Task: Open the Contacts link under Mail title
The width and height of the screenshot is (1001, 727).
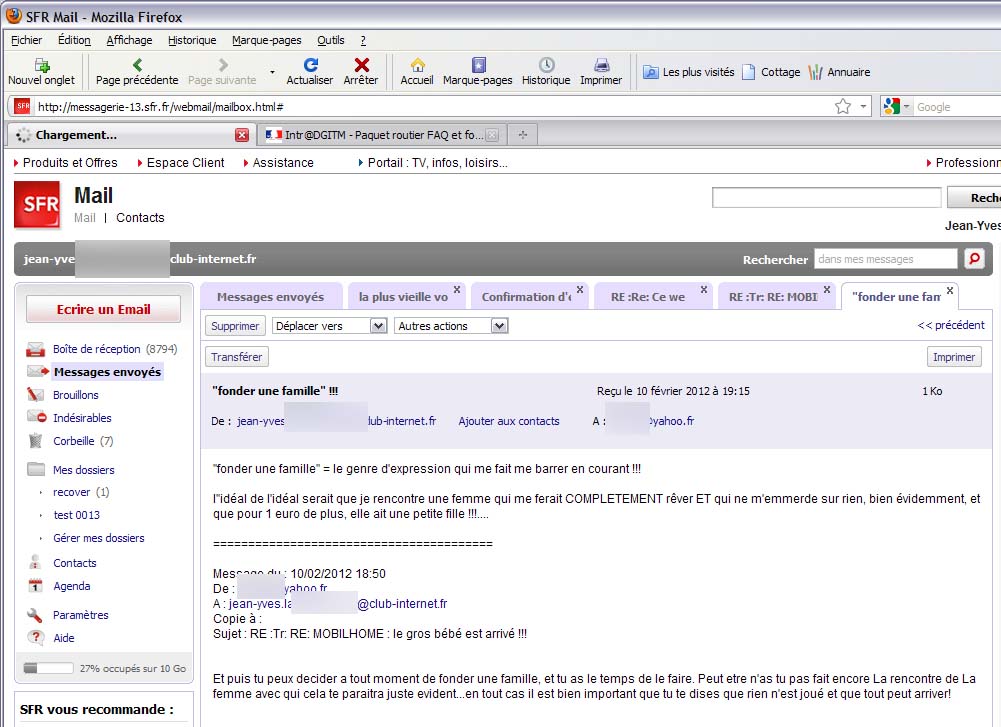Action: click(140, 218)
